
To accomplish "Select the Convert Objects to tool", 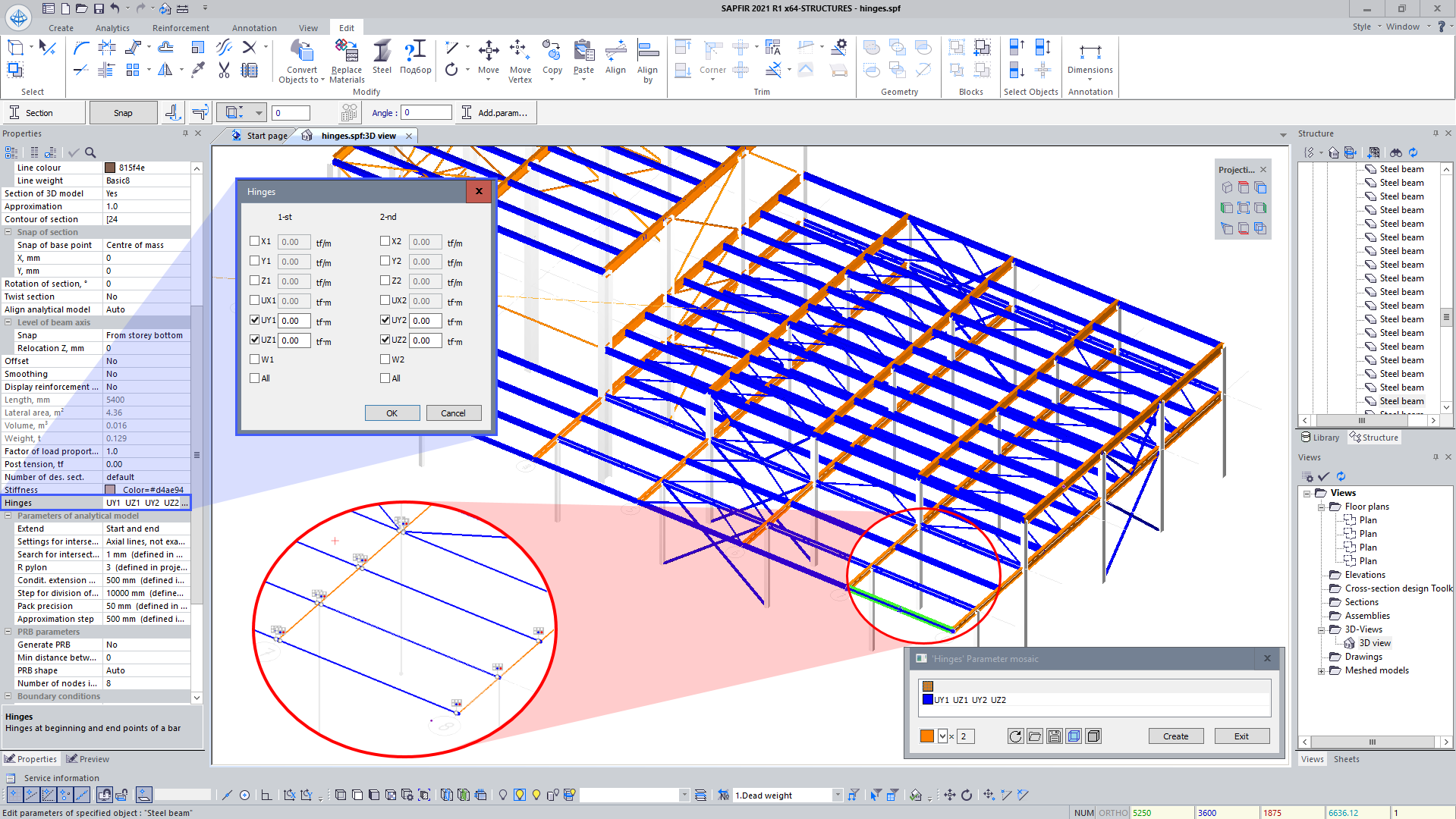I will point(302,52).
